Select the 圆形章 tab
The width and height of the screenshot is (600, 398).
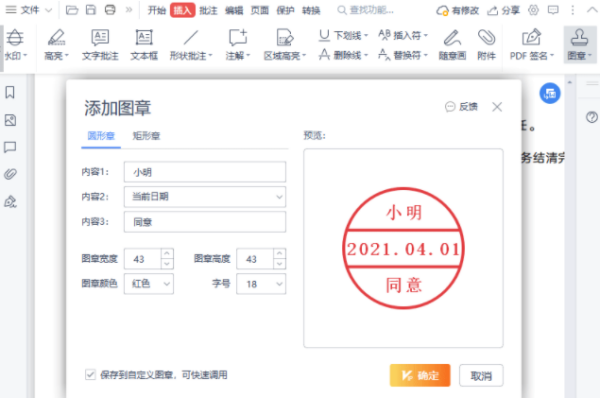tap(101, 136)
